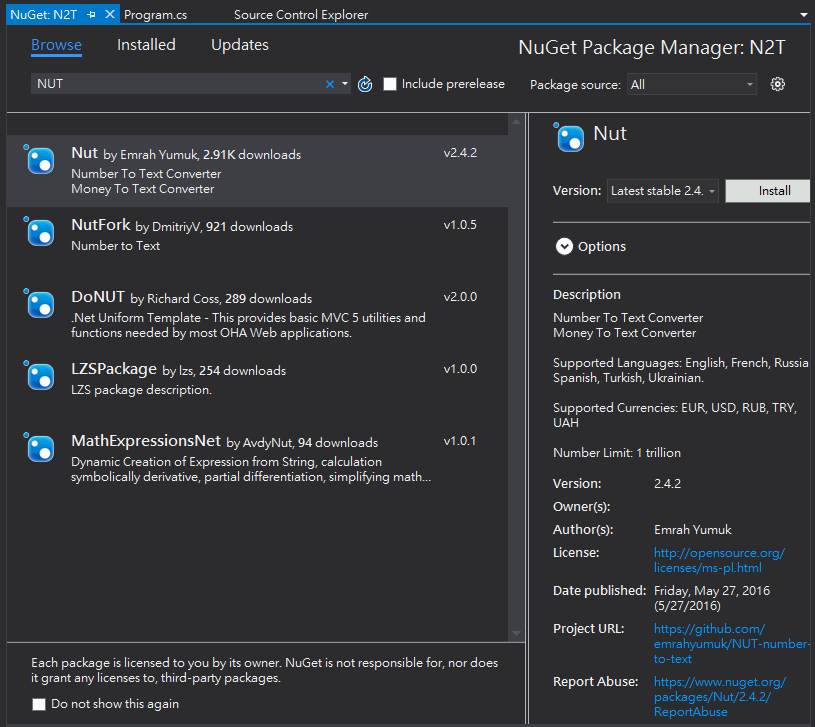Image resolution: width=815 pixels, height=727 pixels.
Task: Click the DoNUT package icon
Action: 40,304
